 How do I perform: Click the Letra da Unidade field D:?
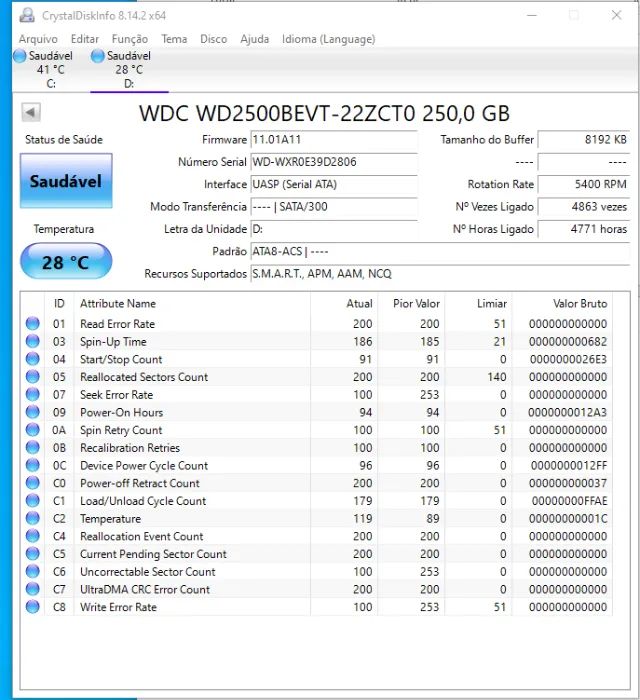coord(334,229)
